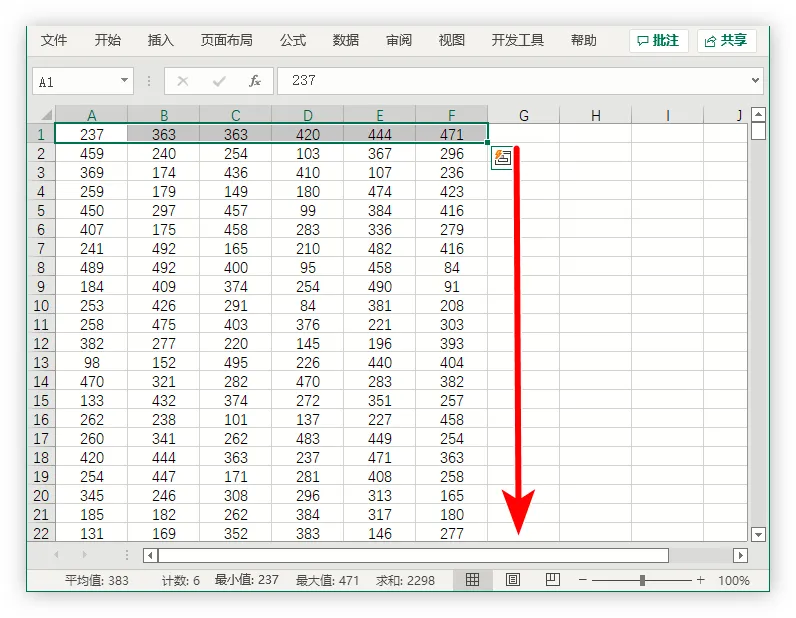Click the zoom slider handle
This screenshot has height=618, width=796.
(643, 580)
